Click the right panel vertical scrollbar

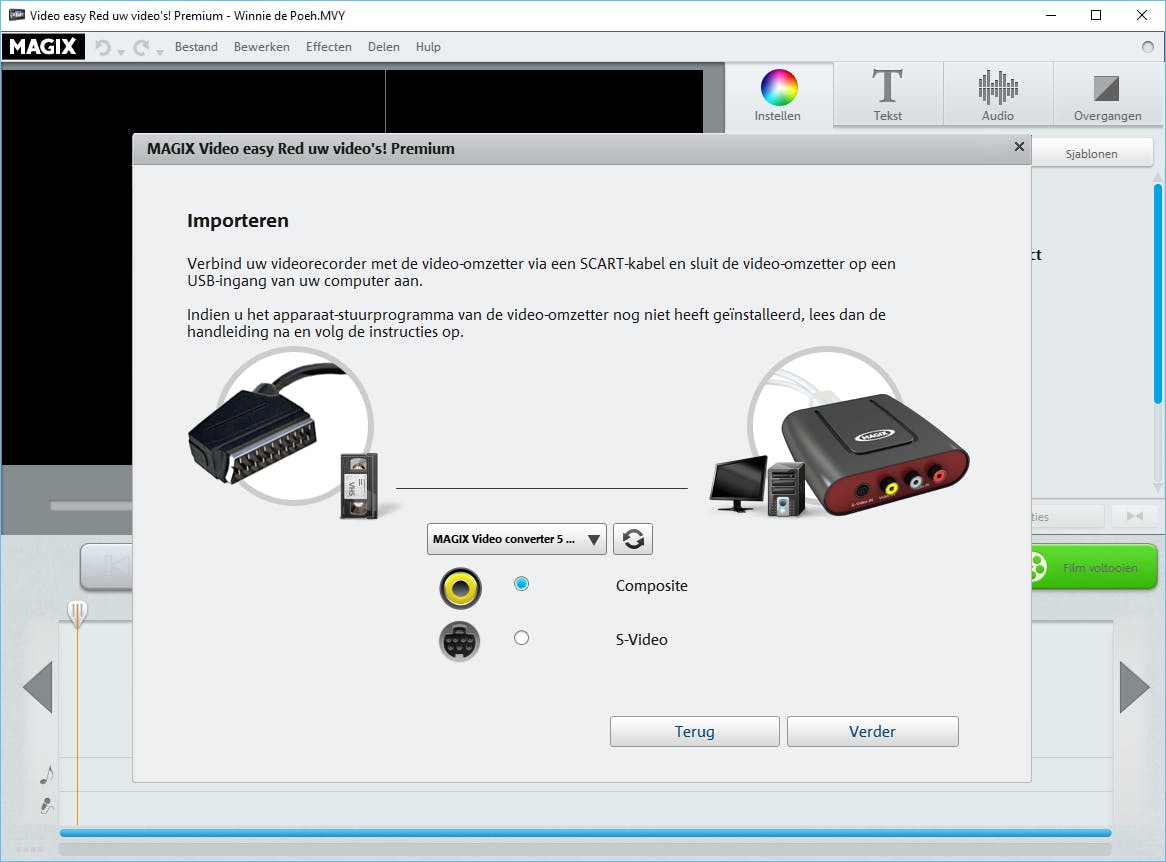1158,294
